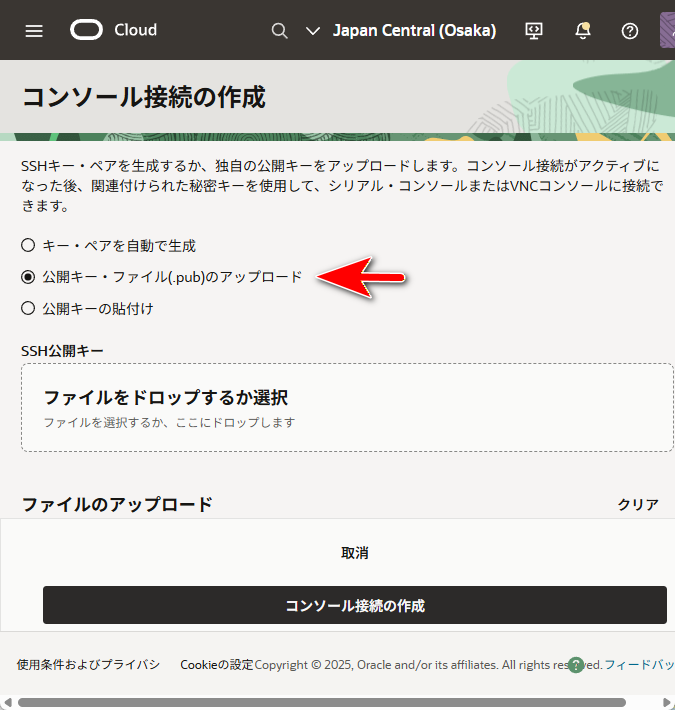
Task: Open the user profile avatar
Action: click(667, 30)
